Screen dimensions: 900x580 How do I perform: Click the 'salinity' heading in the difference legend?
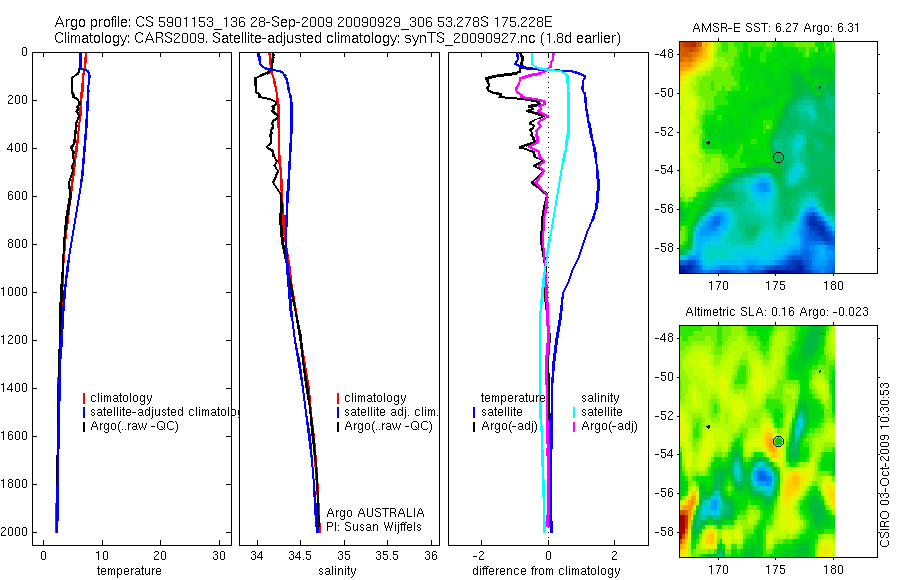(x=600, y=398)
